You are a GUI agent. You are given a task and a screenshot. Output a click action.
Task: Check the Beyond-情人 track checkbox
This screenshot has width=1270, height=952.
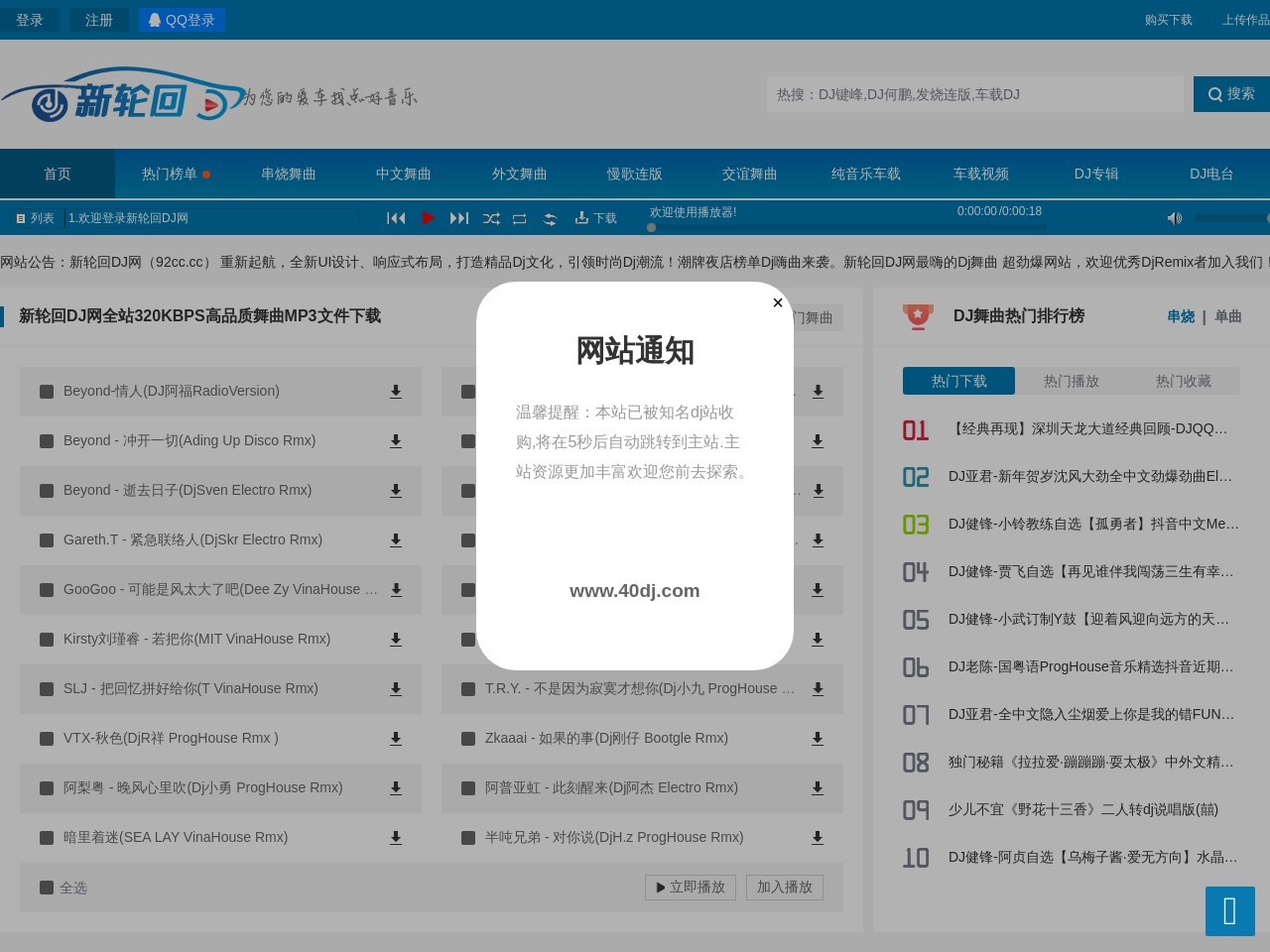pos(47,392)
